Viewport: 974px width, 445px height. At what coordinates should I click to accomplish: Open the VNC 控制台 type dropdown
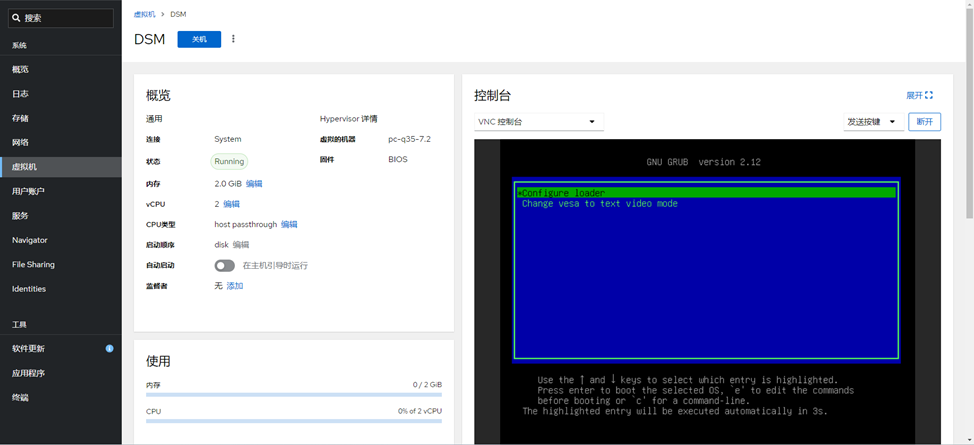(x=539, y=122)
